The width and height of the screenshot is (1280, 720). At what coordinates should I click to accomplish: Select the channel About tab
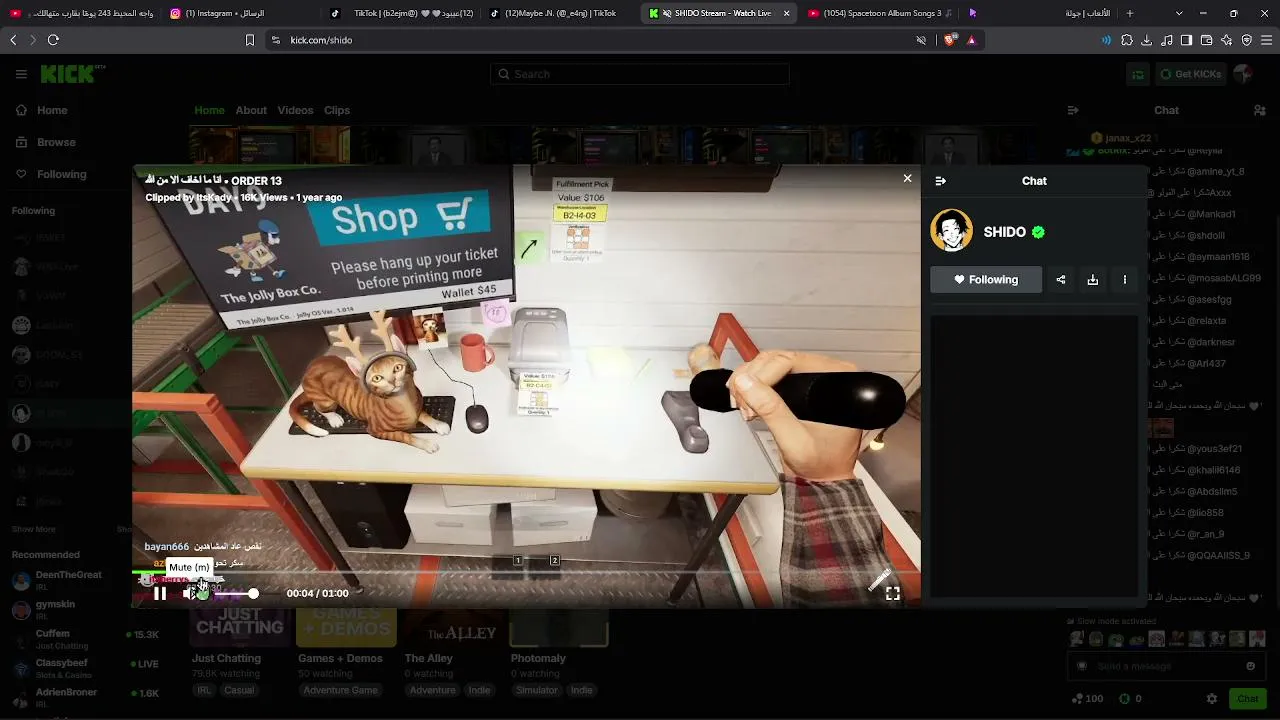coord(251,110)
